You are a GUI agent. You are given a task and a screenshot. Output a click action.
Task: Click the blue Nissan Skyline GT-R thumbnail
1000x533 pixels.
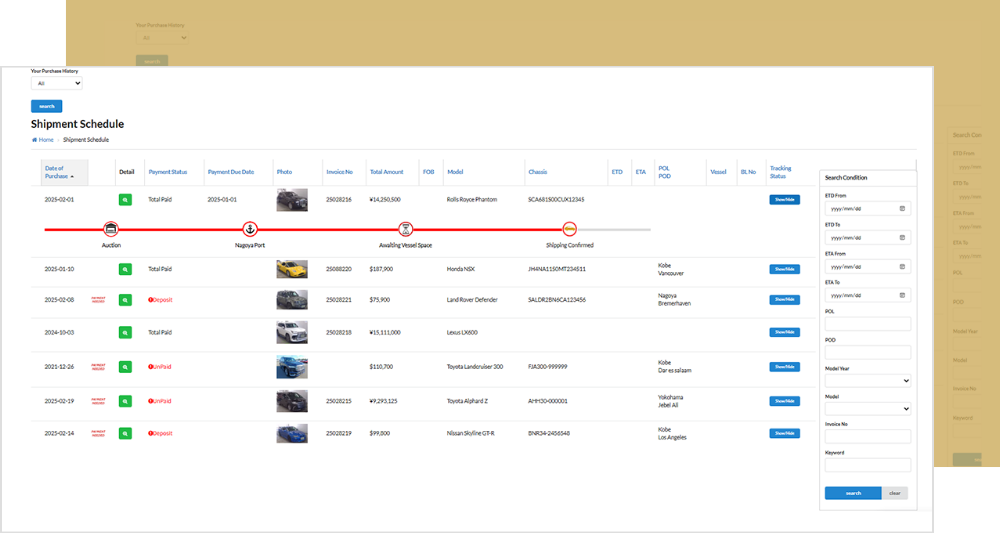pyautogui.click(x=292, y=434)
